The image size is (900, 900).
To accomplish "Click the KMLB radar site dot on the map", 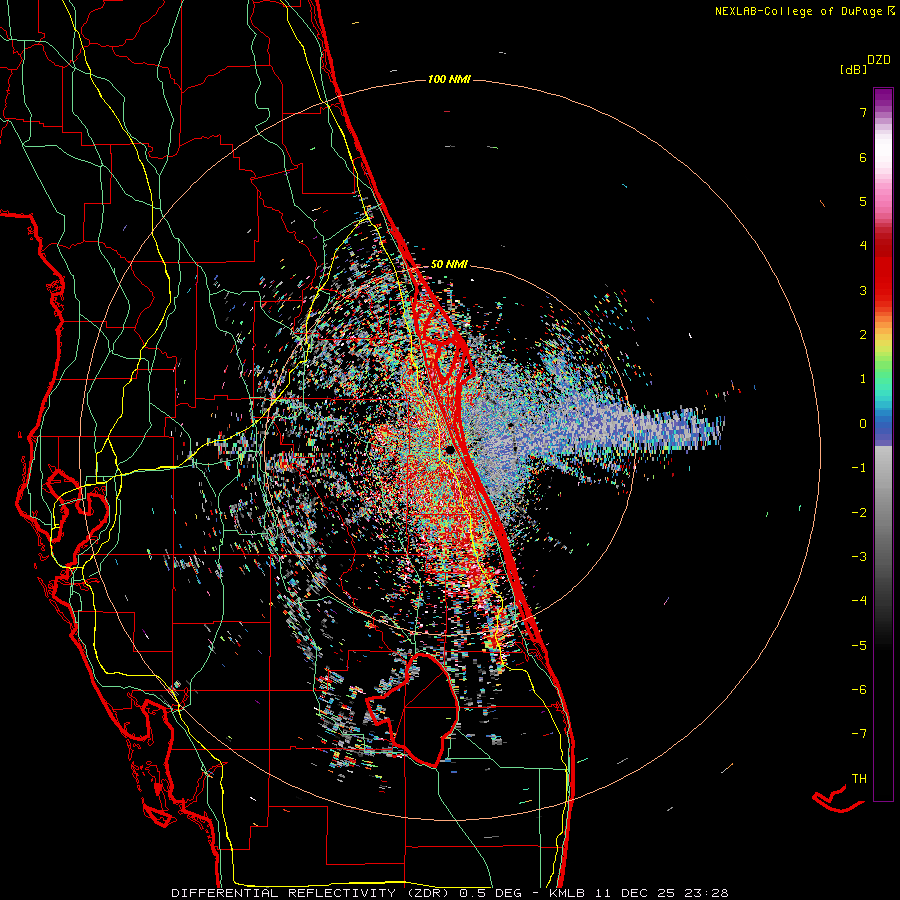I will click(x=449, y=449).
